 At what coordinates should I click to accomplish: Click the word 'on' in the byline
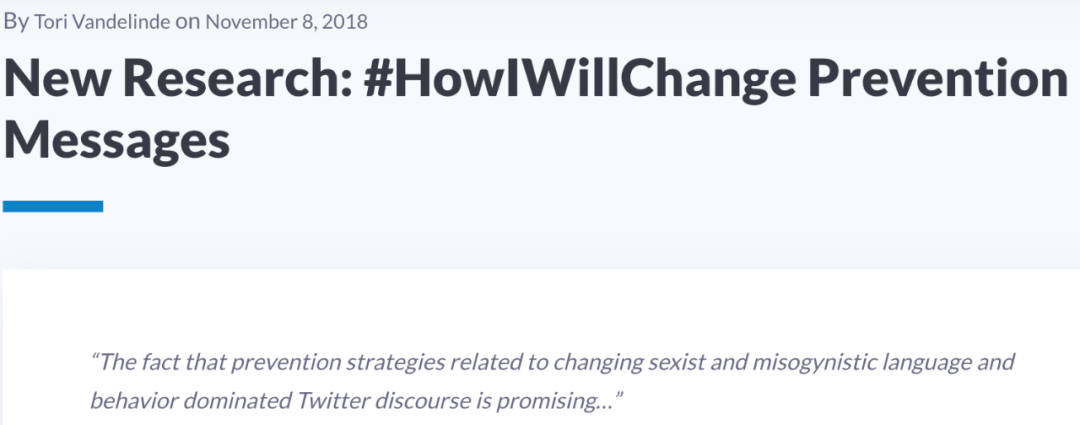188,23
